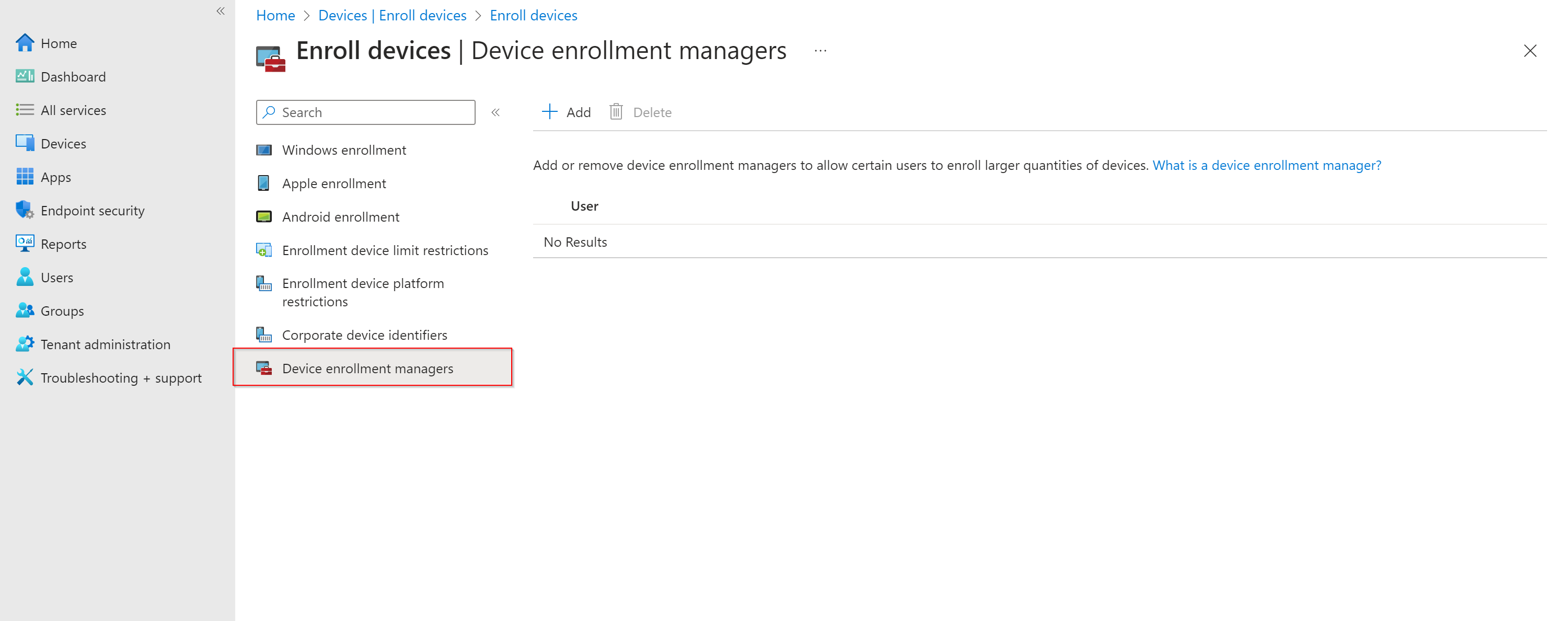Image resolution: width=1568 pixels, height=621 pixels.
Task: Go to Devices | Enroll devices breadcrumb
Action: tap(392, 15)
